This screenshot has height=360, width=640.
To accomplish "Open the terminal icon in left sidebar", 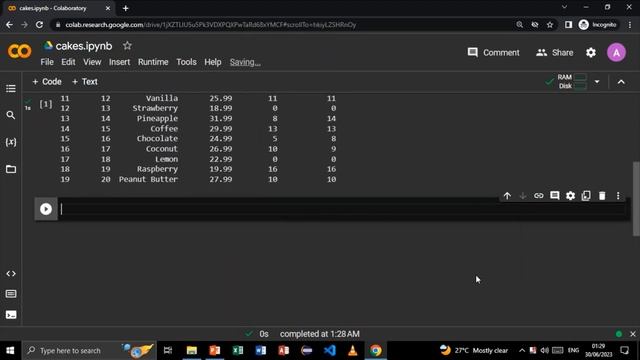I will tap(11, 315).
